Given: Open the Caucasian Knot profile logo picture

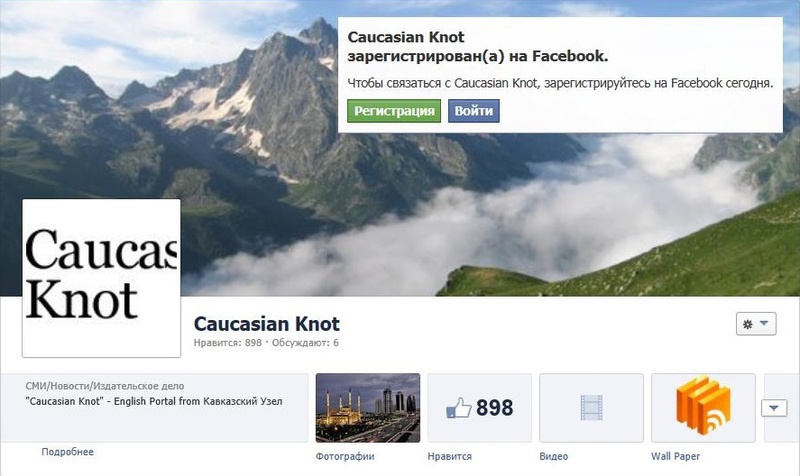Looking at the screenshot, I should click(x=101, y=278).
